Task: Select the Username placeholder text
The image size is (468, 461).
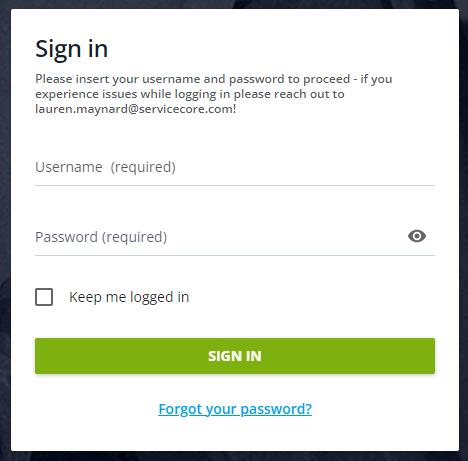Action: coord(105,167)
